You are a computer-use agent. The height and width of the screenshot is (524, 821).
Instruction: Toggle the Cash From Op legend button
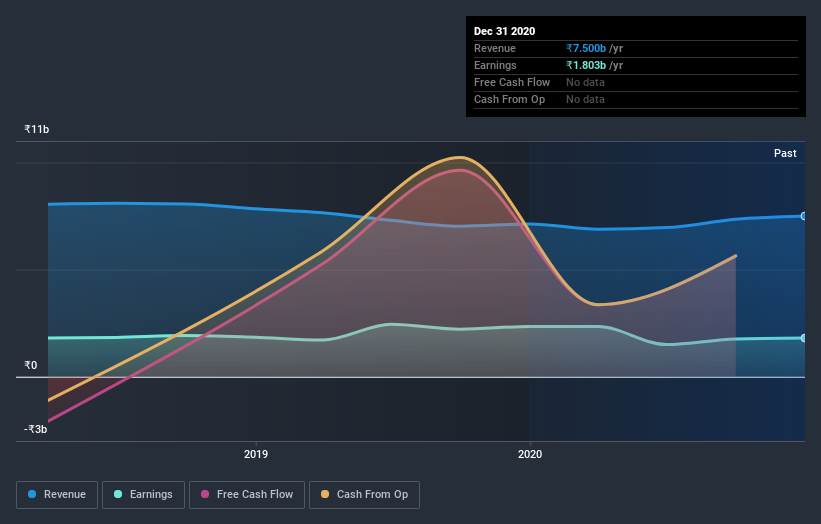click(x=364, y=495)
